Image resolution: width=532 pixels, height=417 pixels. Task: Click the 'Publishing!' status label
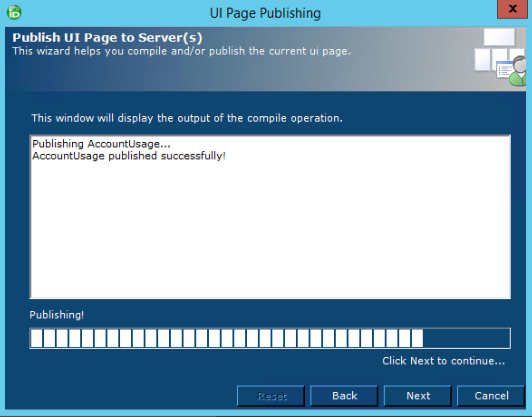pyautogui.click(x=57, y=315)
